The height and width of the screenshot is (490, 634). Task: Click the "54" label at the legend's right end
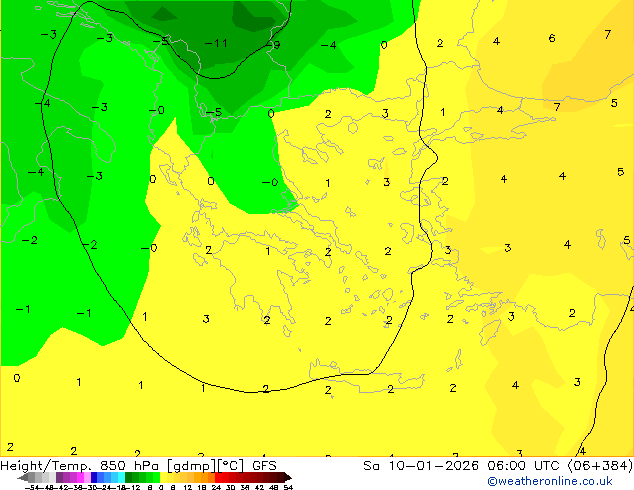288,487
